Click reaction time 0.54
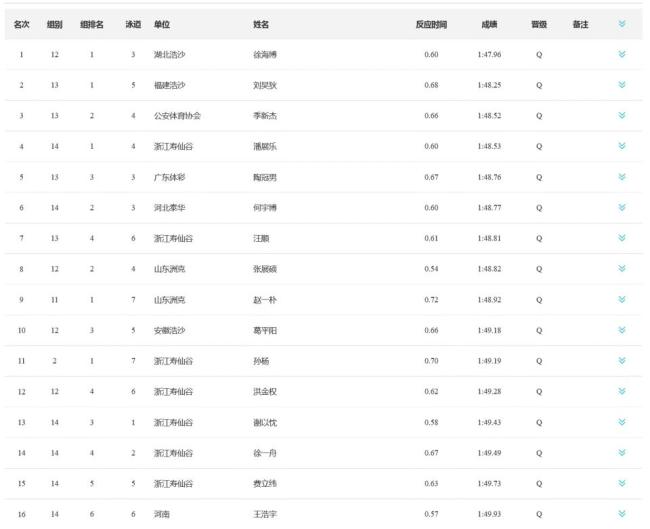650x529 pixels. tap(431, 269)
